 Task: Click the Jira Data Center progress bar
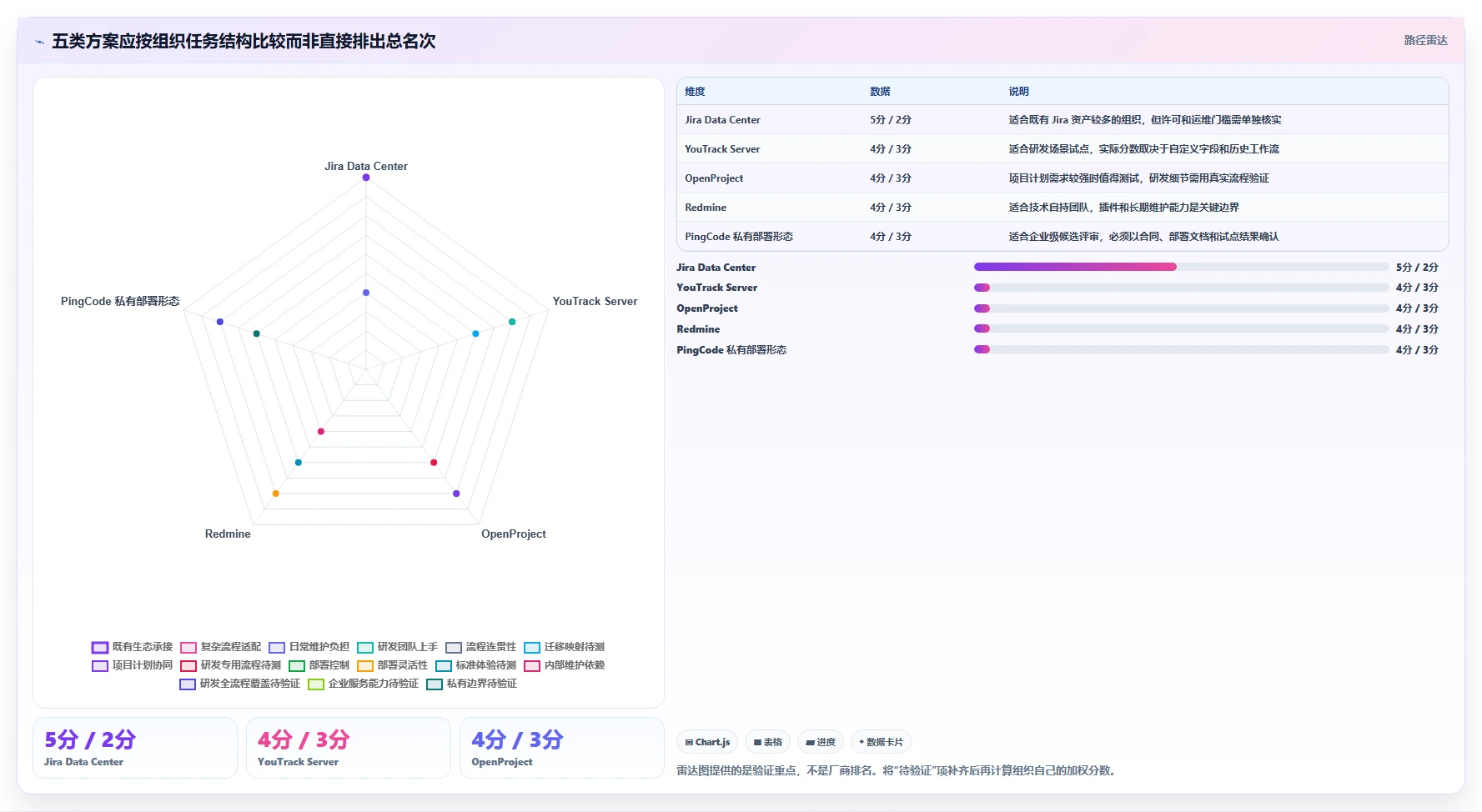point(1181,267)
